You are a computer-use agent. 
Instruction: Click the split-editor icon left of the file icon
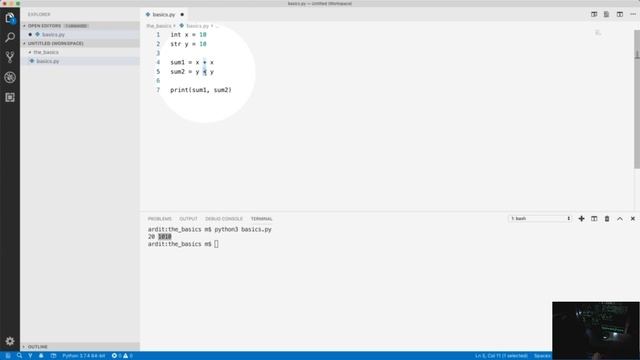point(594,14)
